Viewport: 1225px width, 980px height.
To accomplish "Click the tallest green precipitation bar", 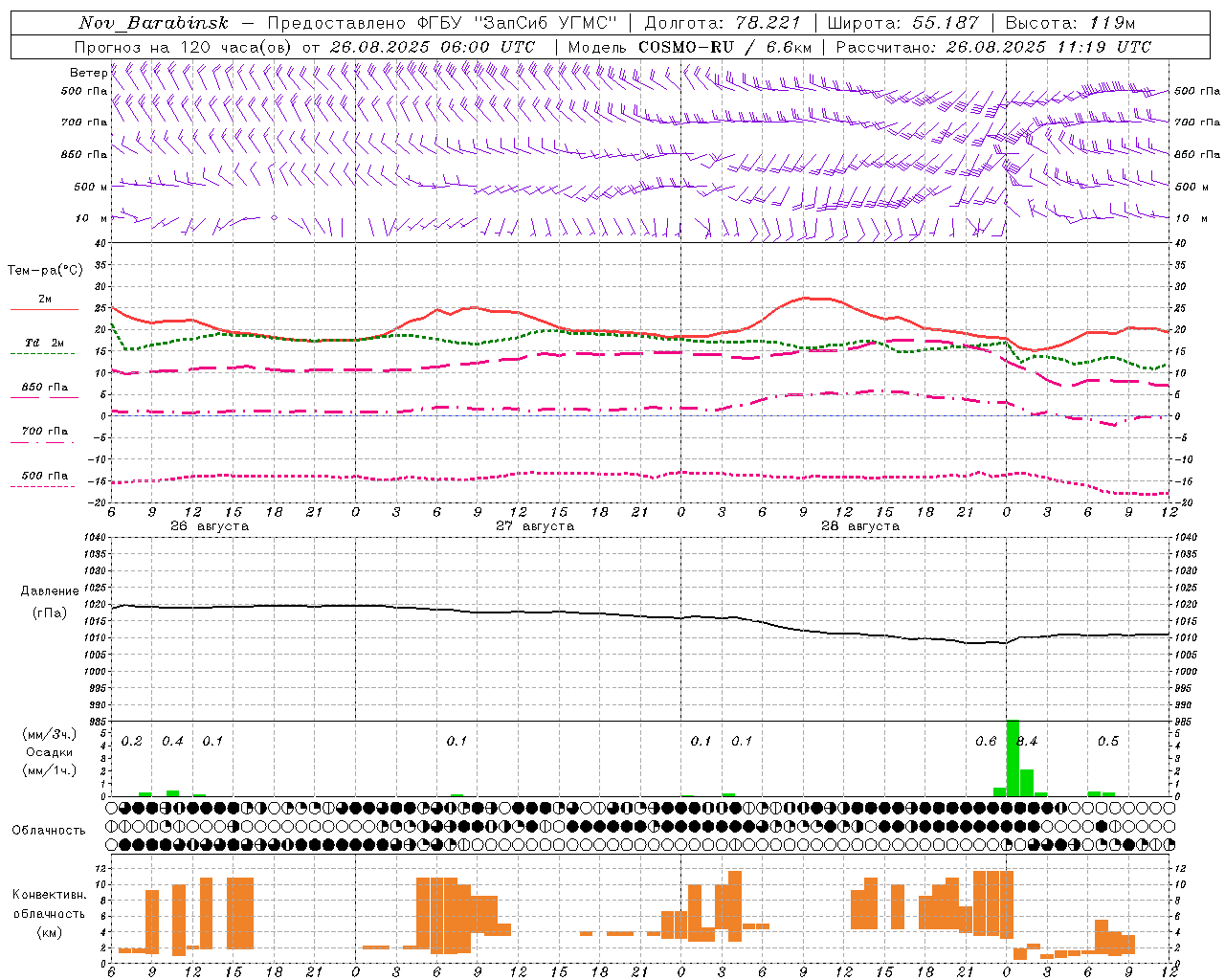I will [1013, 758].
